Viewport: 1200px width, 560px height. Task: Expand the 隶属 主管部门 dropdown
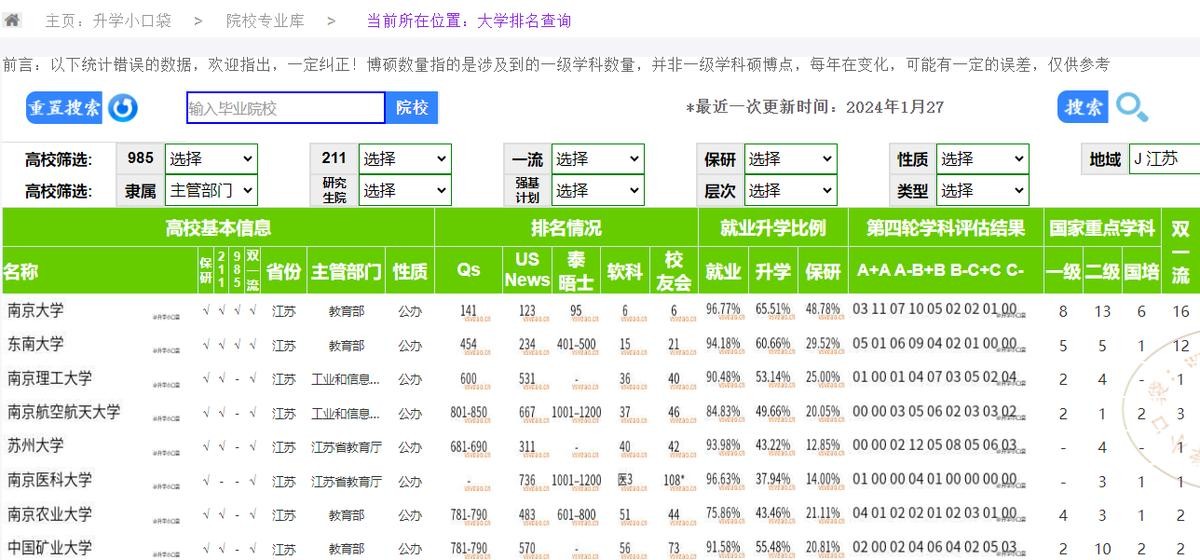click(210, 190)
